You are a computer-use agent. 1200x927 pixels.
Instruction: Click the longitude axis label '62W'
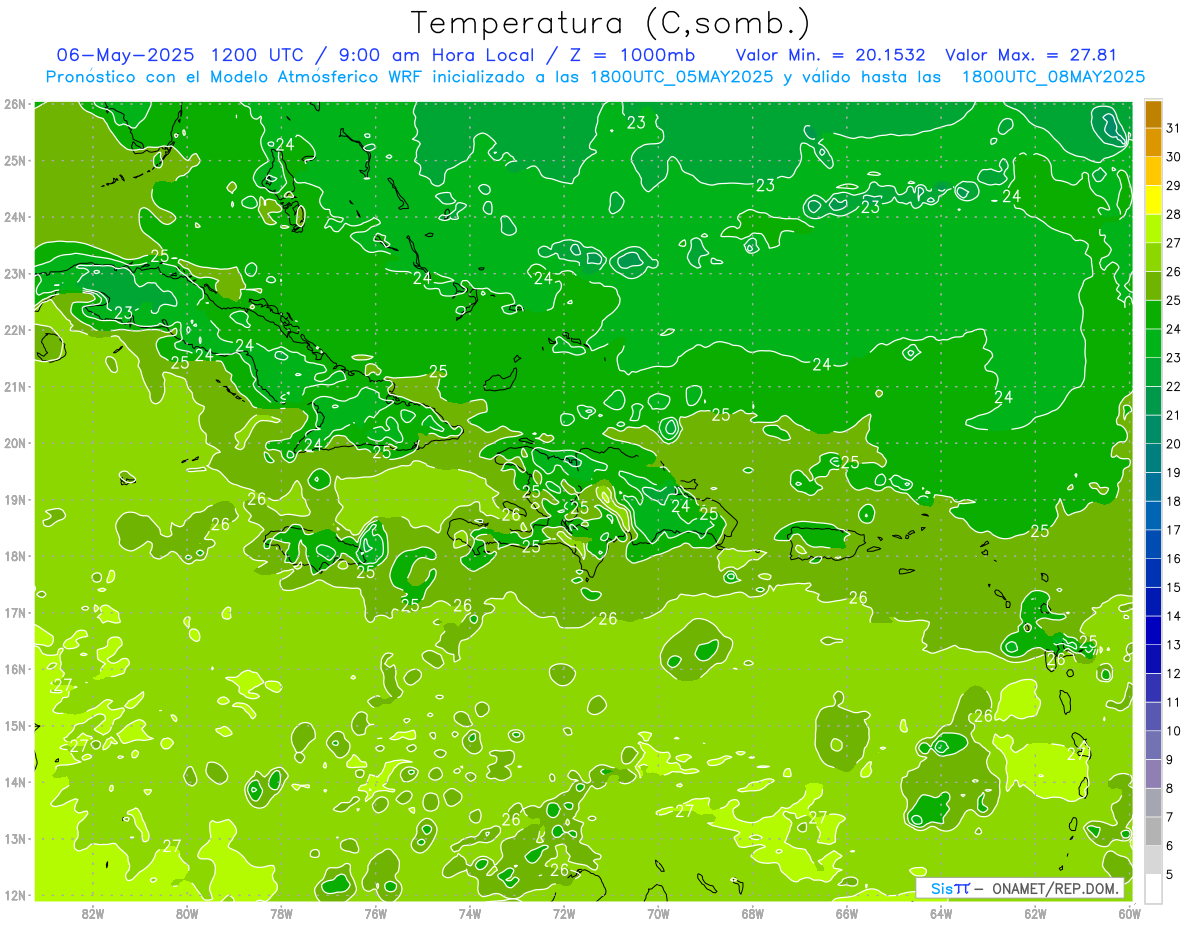1035,912
